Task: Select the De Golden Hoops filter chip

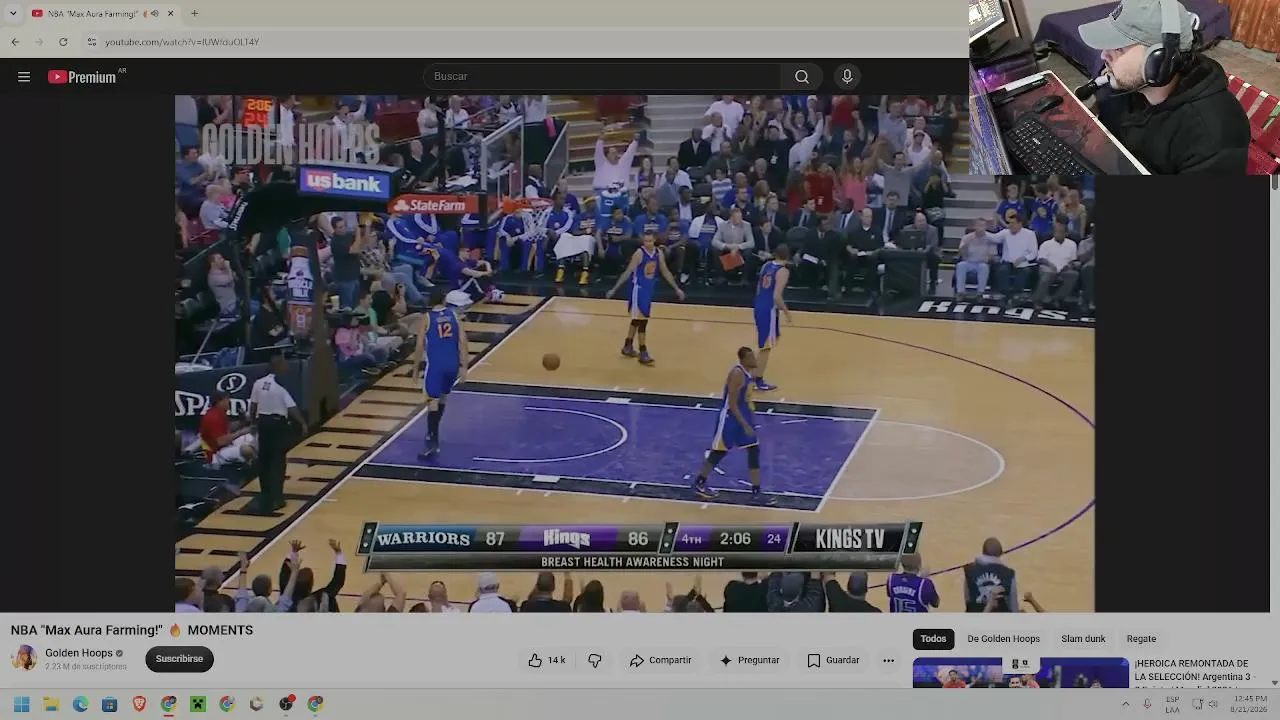Action: tap(1003, 639)
